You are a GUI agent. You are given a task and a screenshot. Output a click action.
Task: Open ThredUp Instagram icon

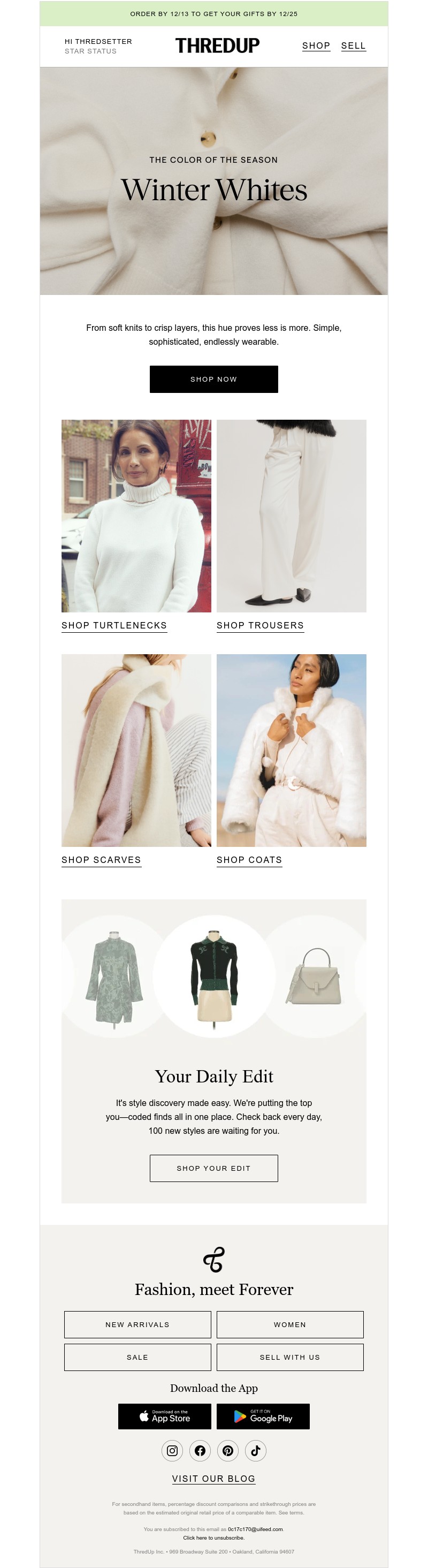[172, 1450]
